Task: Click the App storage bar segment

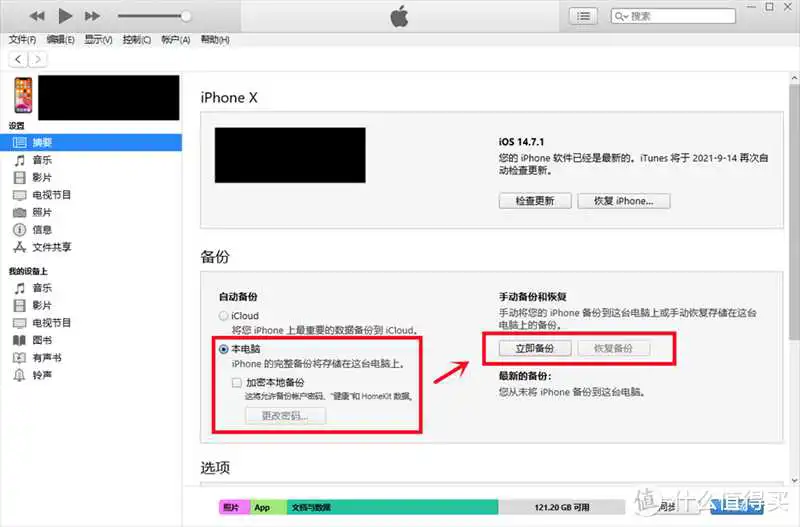Action: click(268, 507)
